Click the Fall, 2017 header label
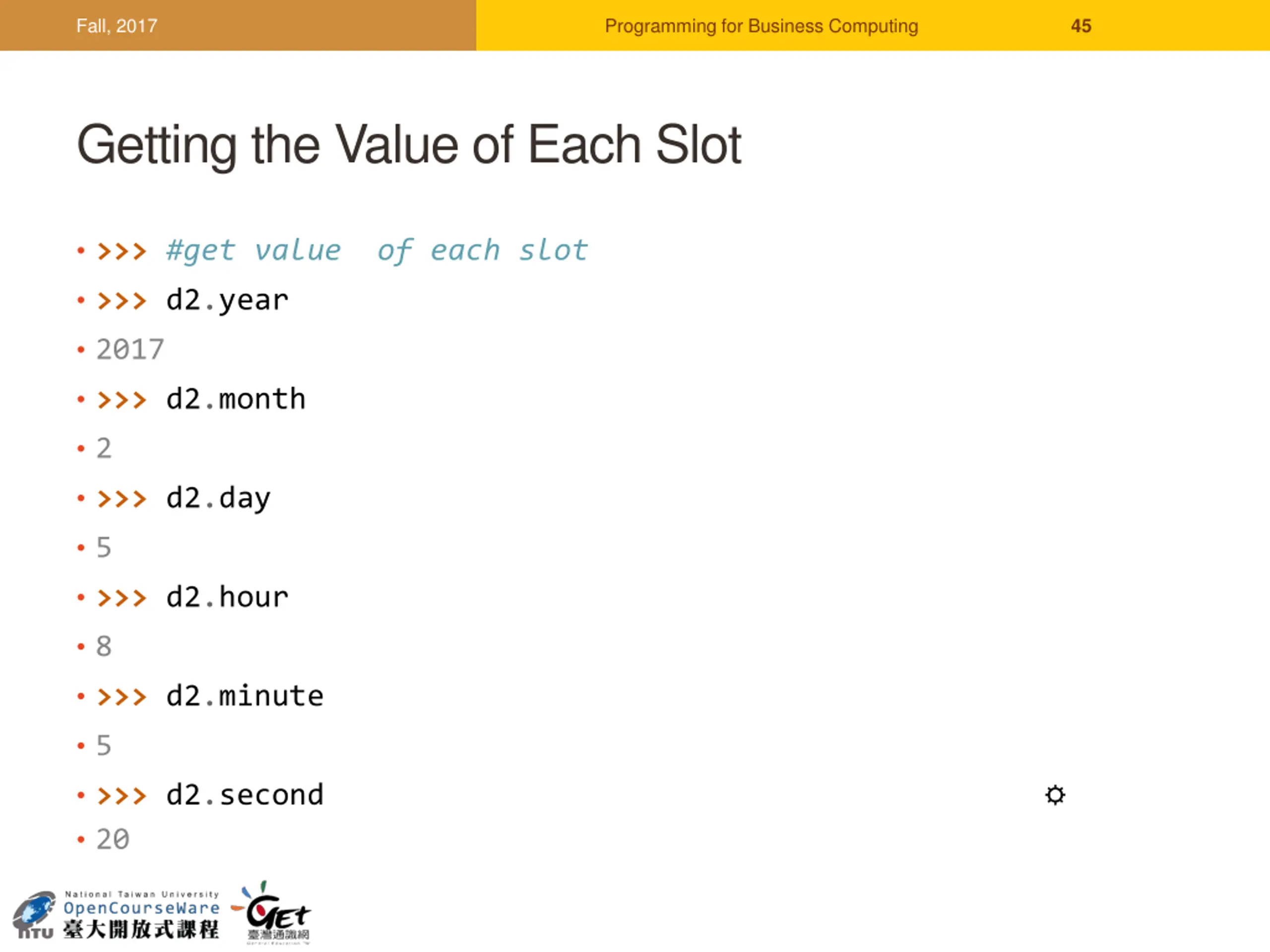 coord(117,26)
